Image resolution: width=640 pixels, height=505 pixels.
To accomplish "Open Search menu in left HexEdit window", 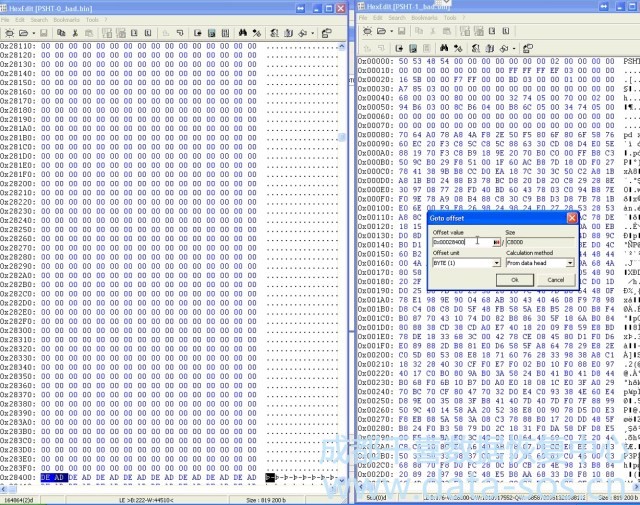I will 39,19.
